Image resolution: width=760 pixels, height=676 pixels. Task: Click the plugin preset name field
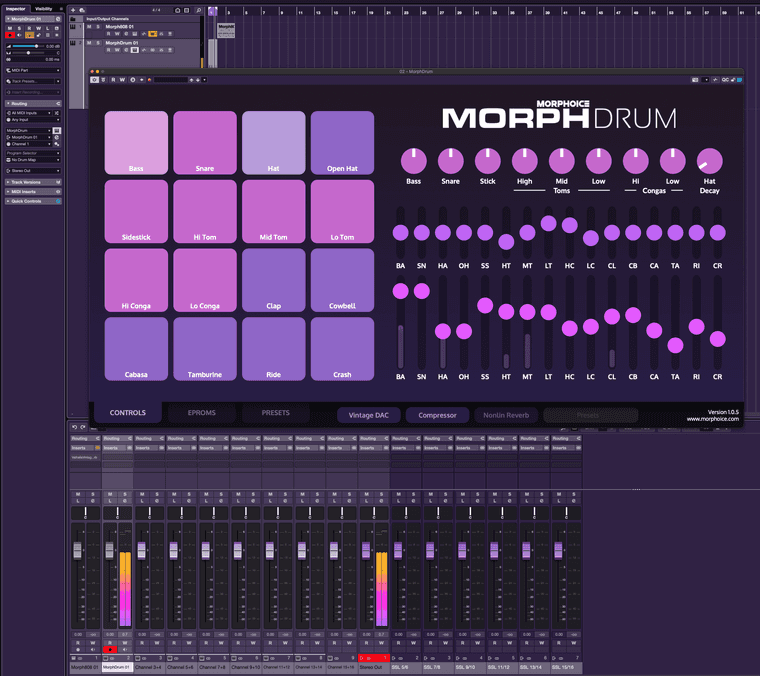tap(171, 80)
